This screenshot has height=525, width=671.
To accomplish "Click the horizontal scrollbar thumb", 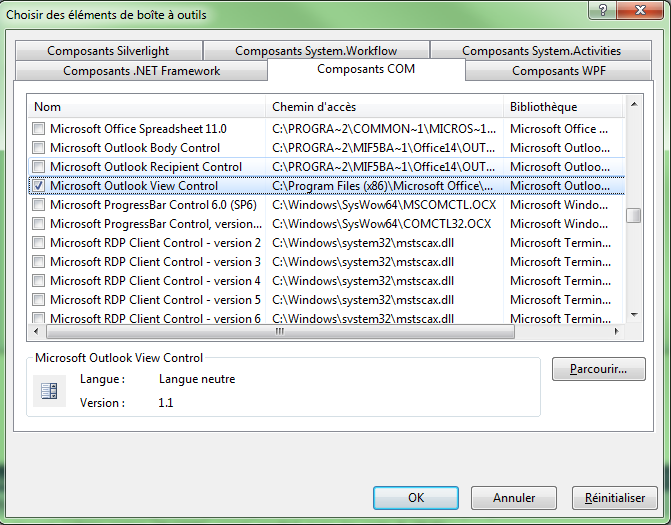I will 280,331.
